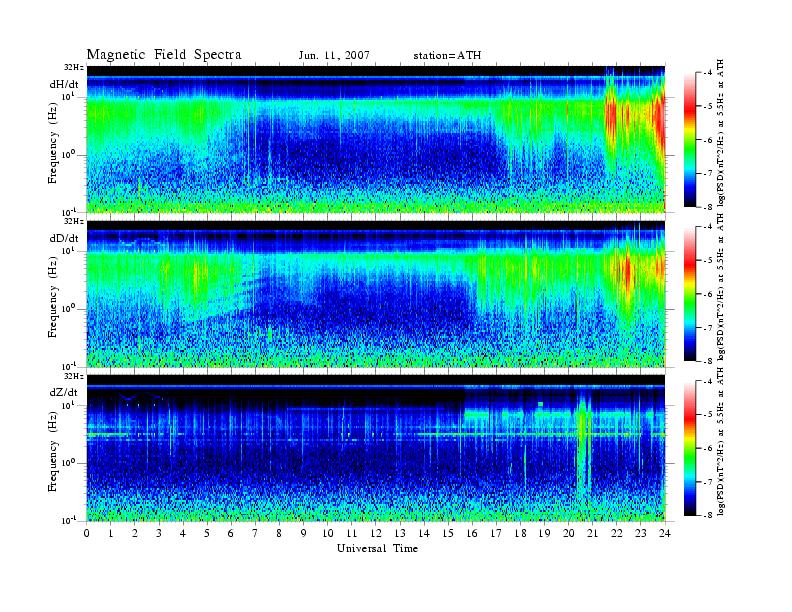Click hour 0 on time axis
This screenshot has width=792, height=612.
(87, 533)
